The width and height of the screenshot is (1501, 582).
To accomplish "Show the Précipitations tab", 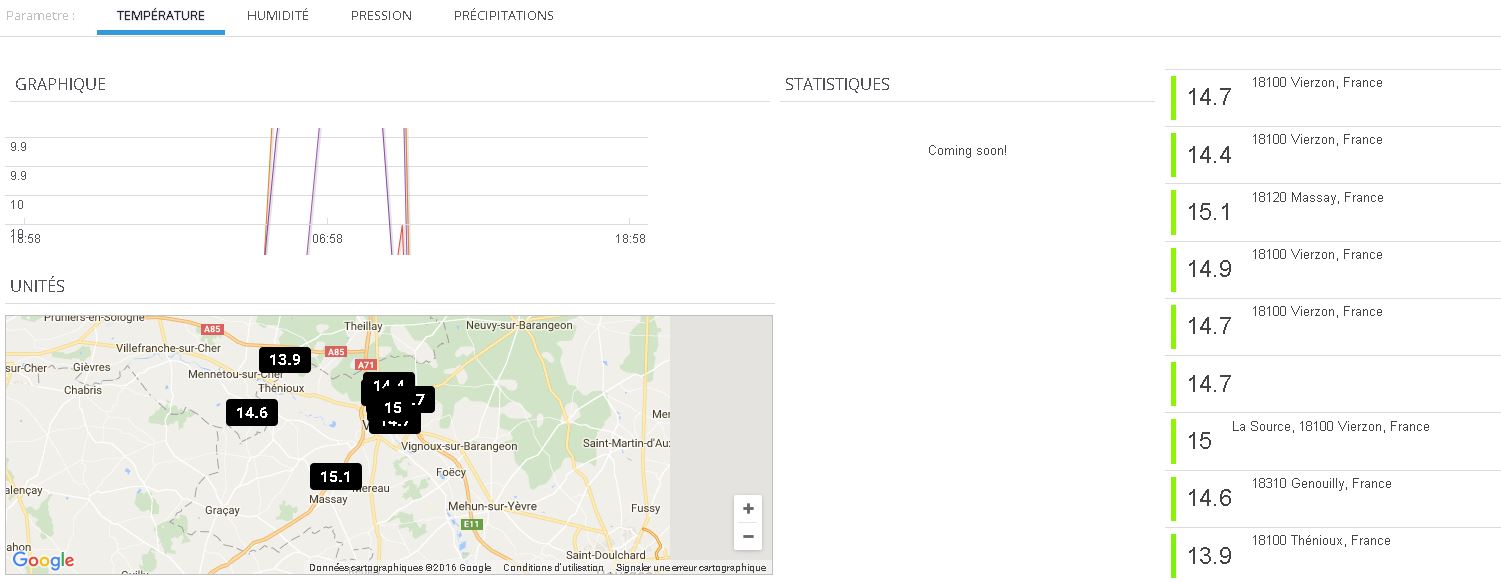I will pyautogui.click(x=503, y=16).
